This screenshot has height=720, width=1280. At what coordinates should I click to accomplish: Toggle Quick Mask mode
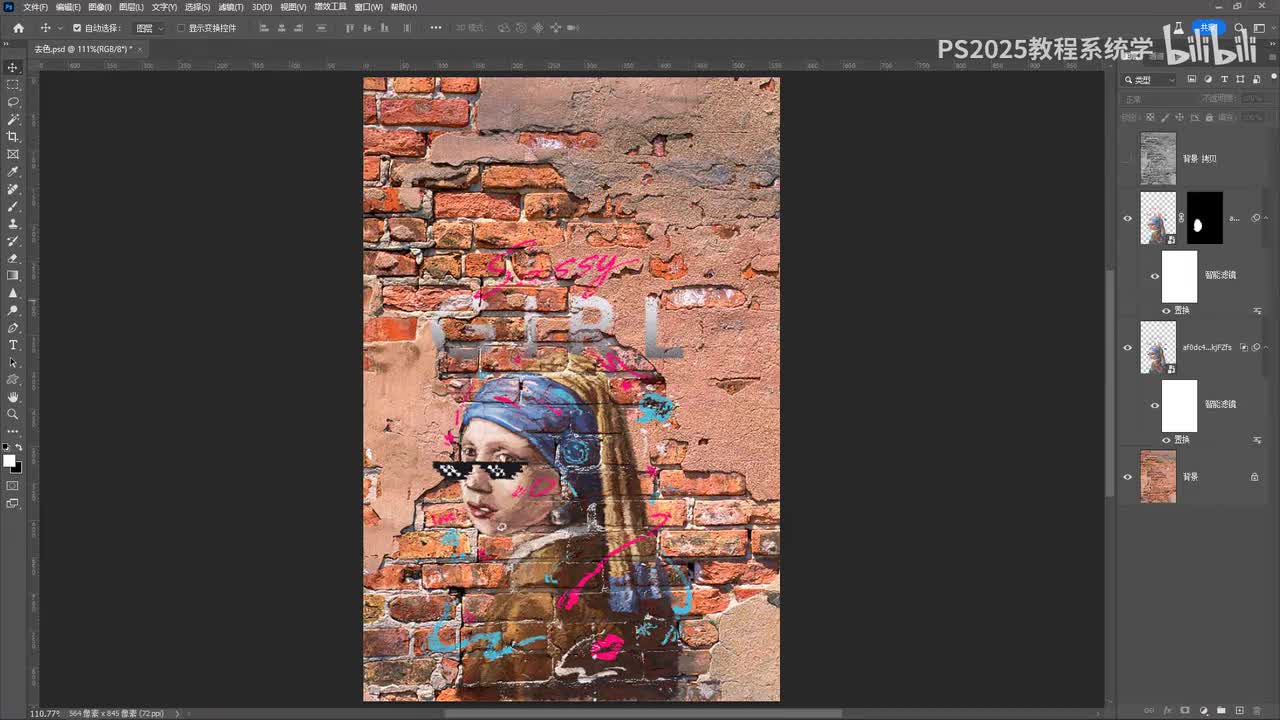13,486
